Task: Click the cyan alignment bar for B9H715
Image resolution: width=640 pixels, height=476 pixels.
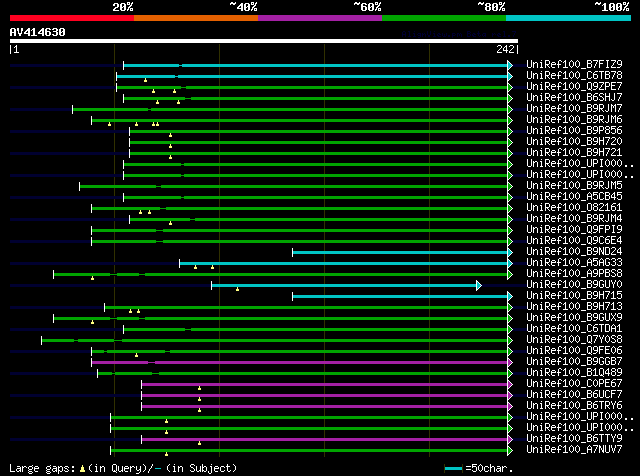Action: (x=400, y=297)
